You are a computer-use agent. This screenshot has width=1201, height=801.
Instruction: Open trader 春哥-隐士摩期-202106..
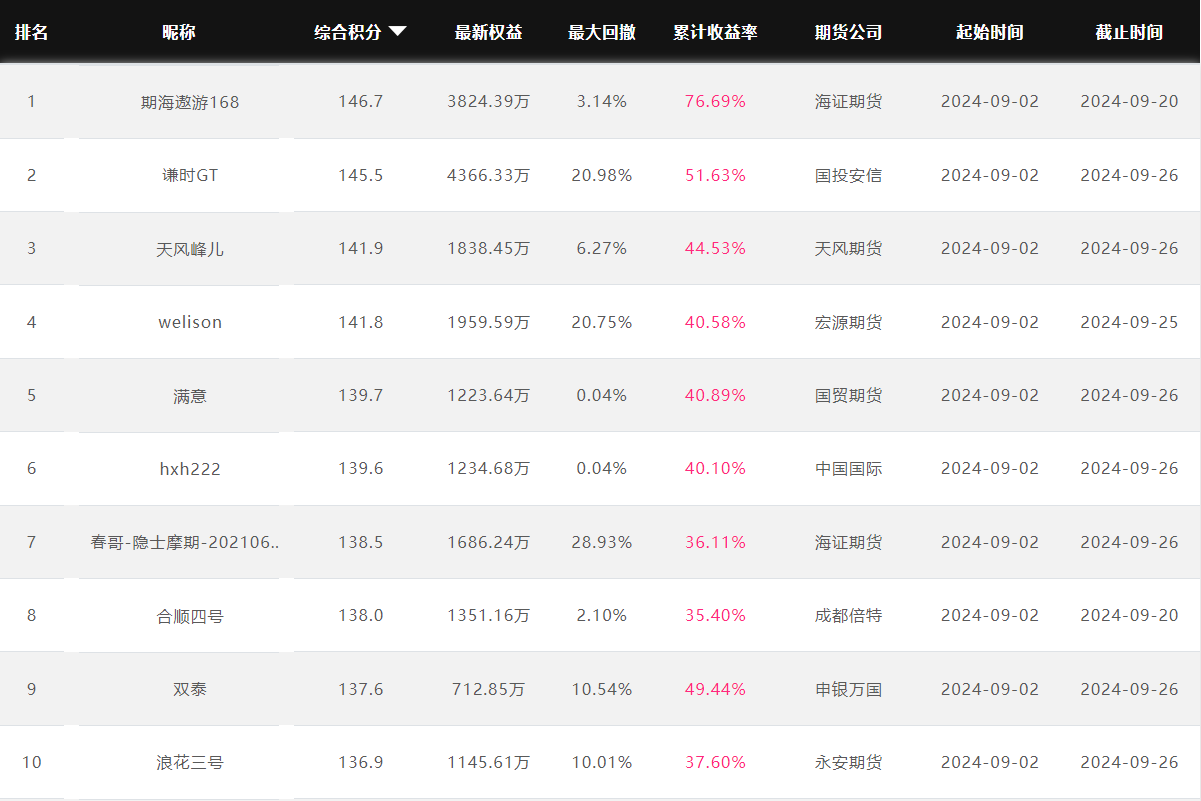click(185, 542)
